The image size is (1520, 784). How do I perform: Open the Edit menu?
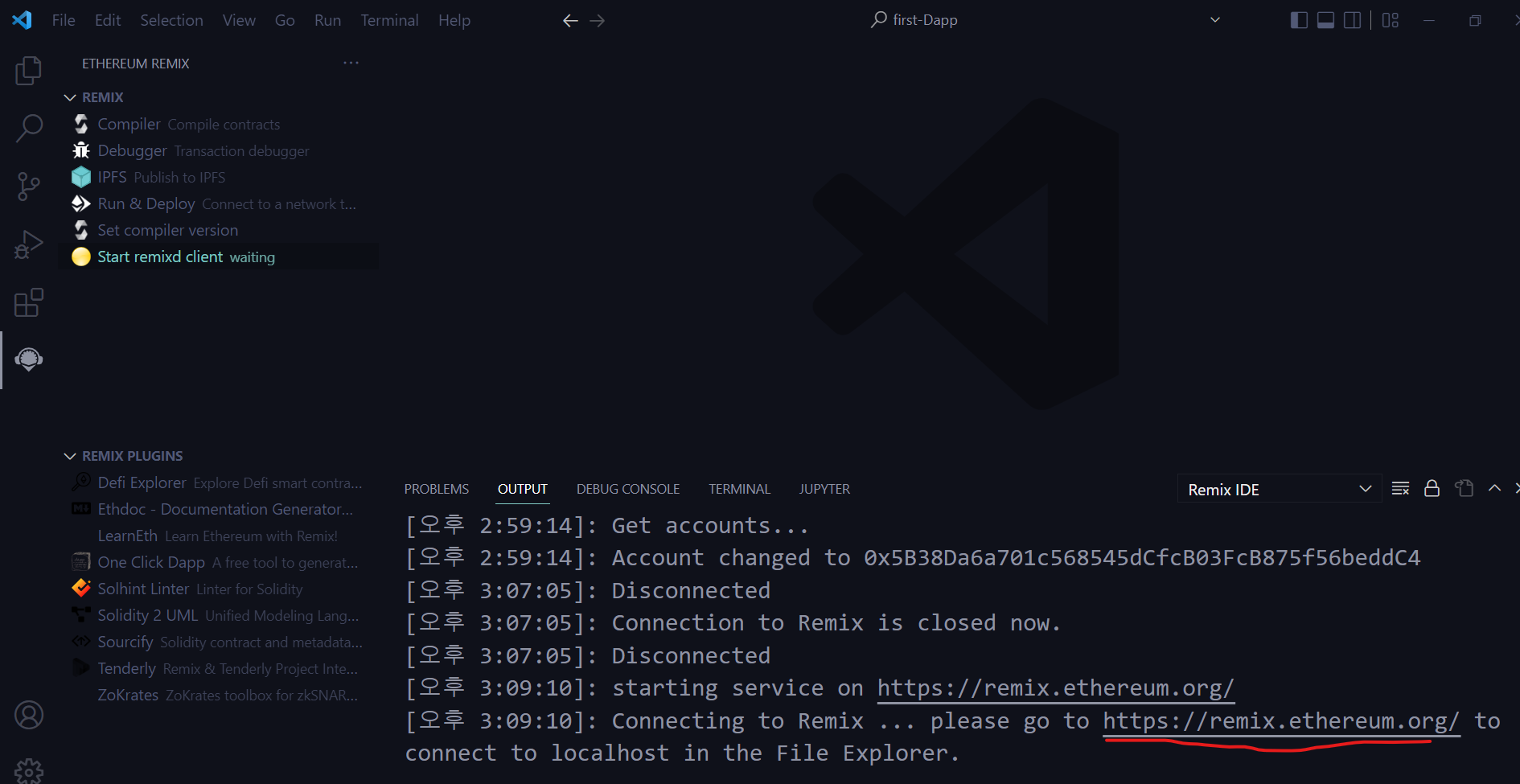pyautogui.click(x=108, y=20)
